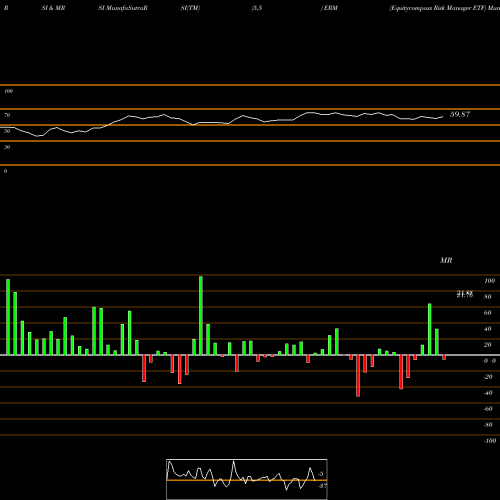Select the 'SI & MR' header text
The height and width of the screenshot is (500, 500).
[x=53, y=8]
